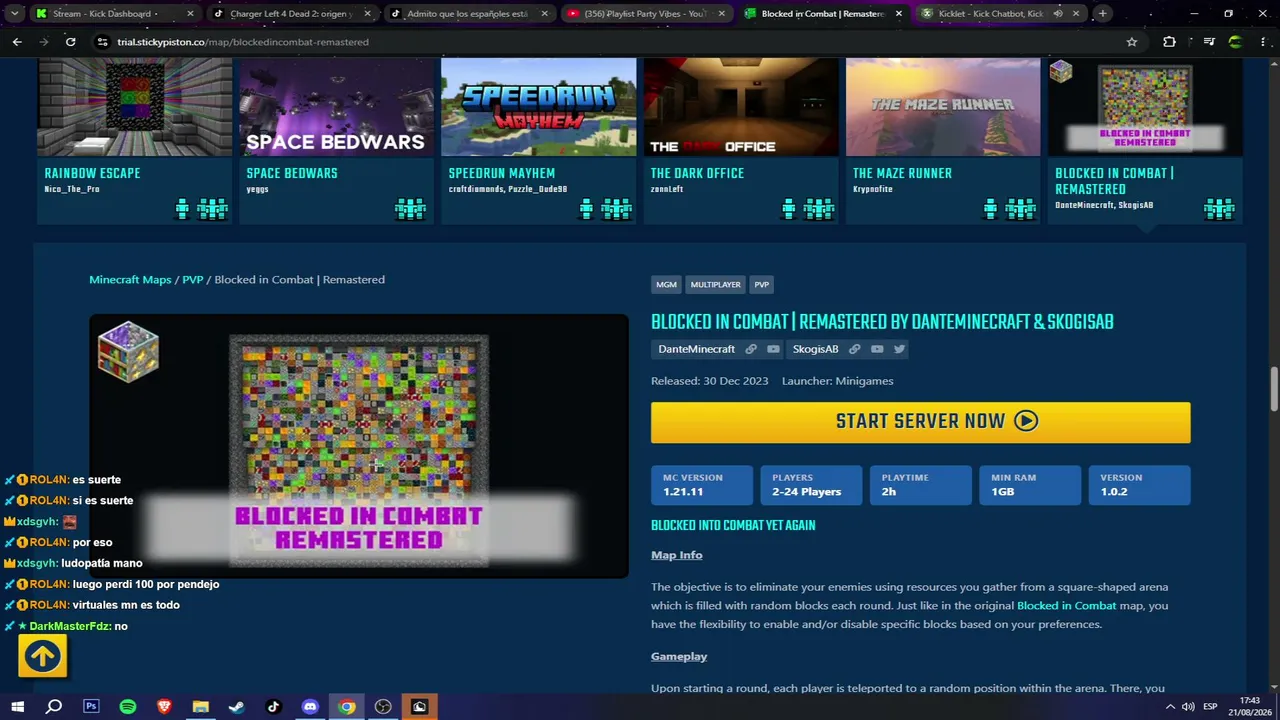Click the MGM tag
Screen dimensions: 1280x720
pyautogui.click(x=666, y=285)
